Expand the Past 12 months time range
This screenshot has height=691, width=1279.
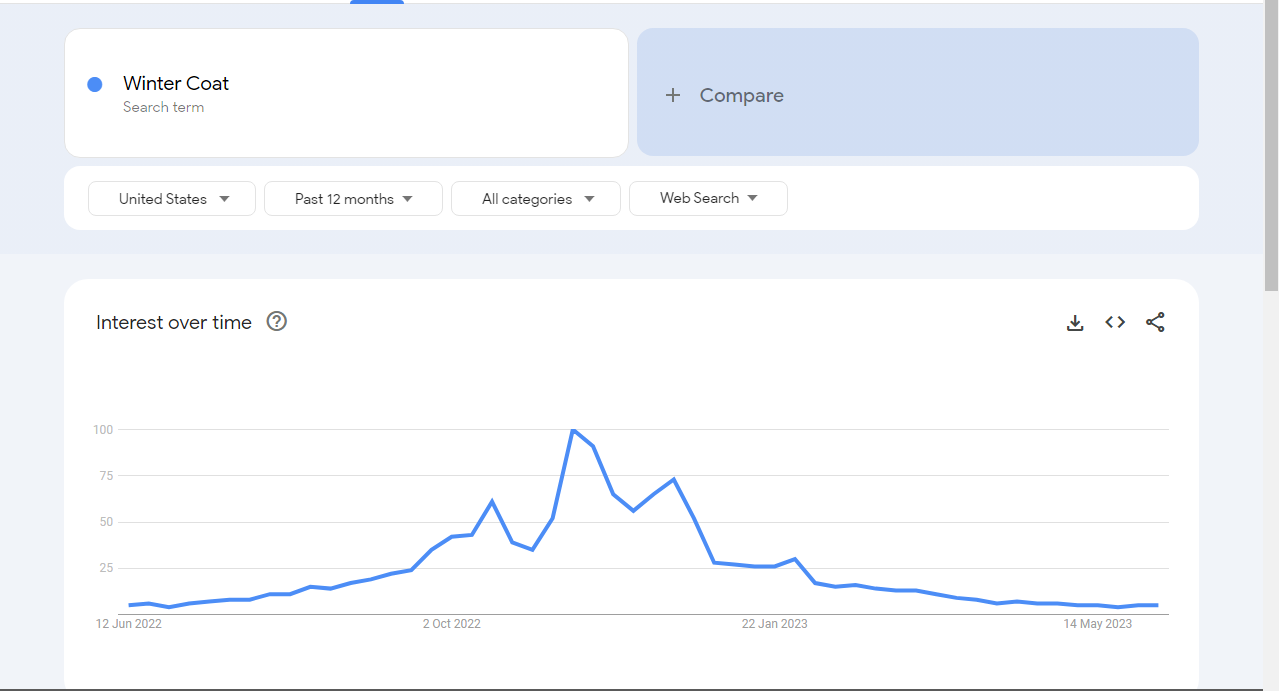point(353,199)
